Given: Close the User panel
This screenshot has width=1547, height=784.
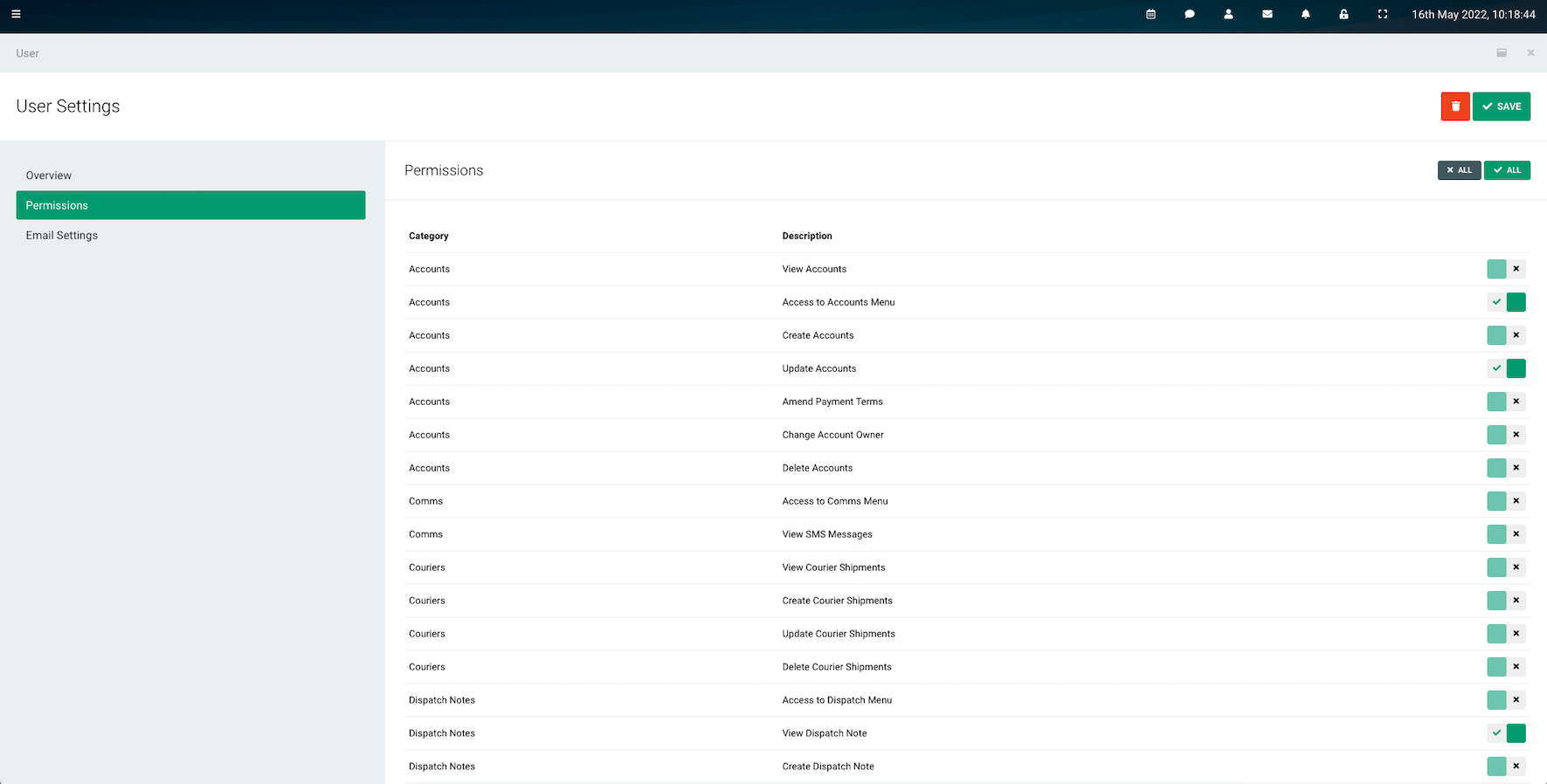Looking at the screenshot, I should tap(1530, 53).
